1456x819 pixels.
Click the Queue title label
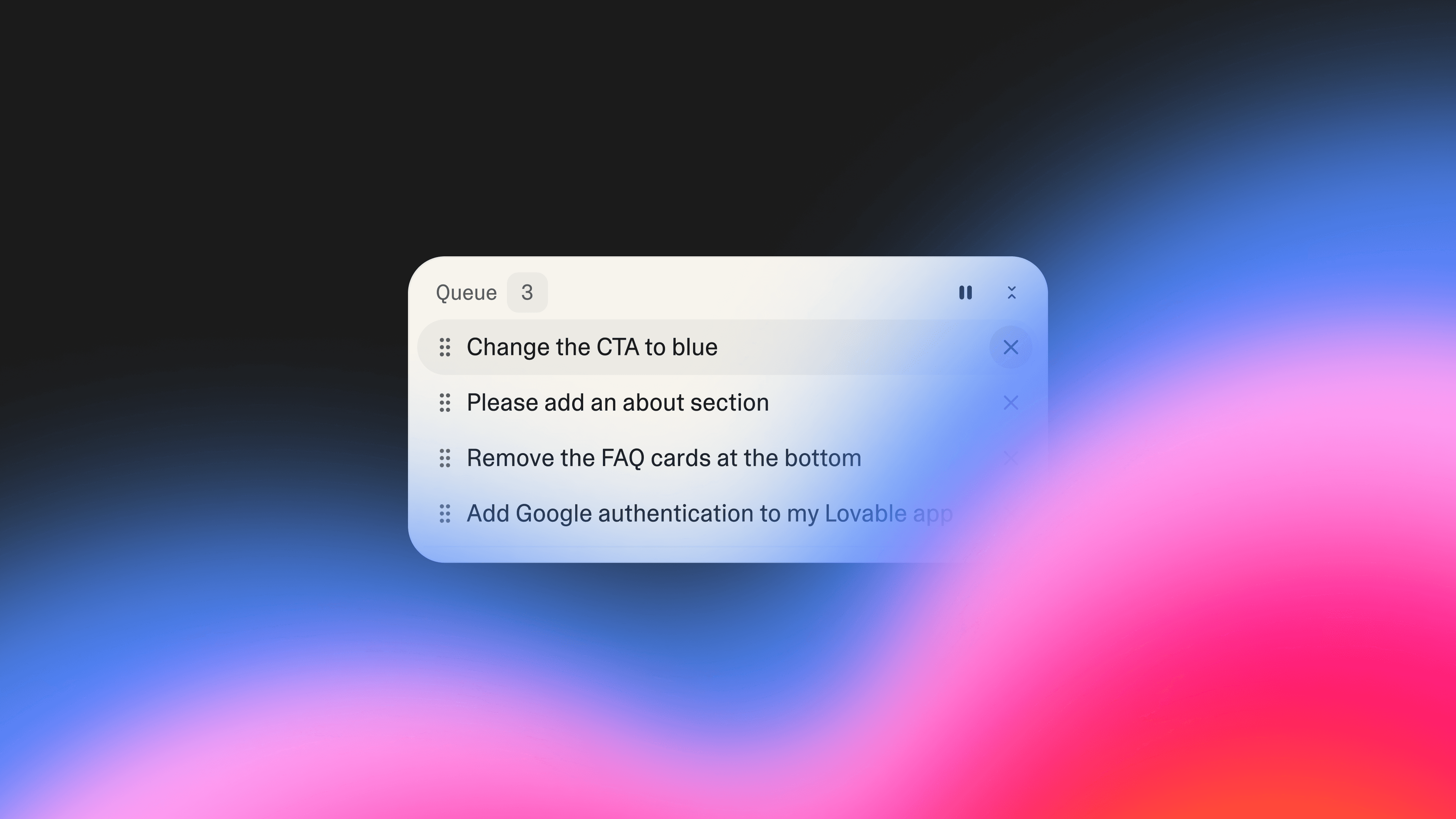466,293
